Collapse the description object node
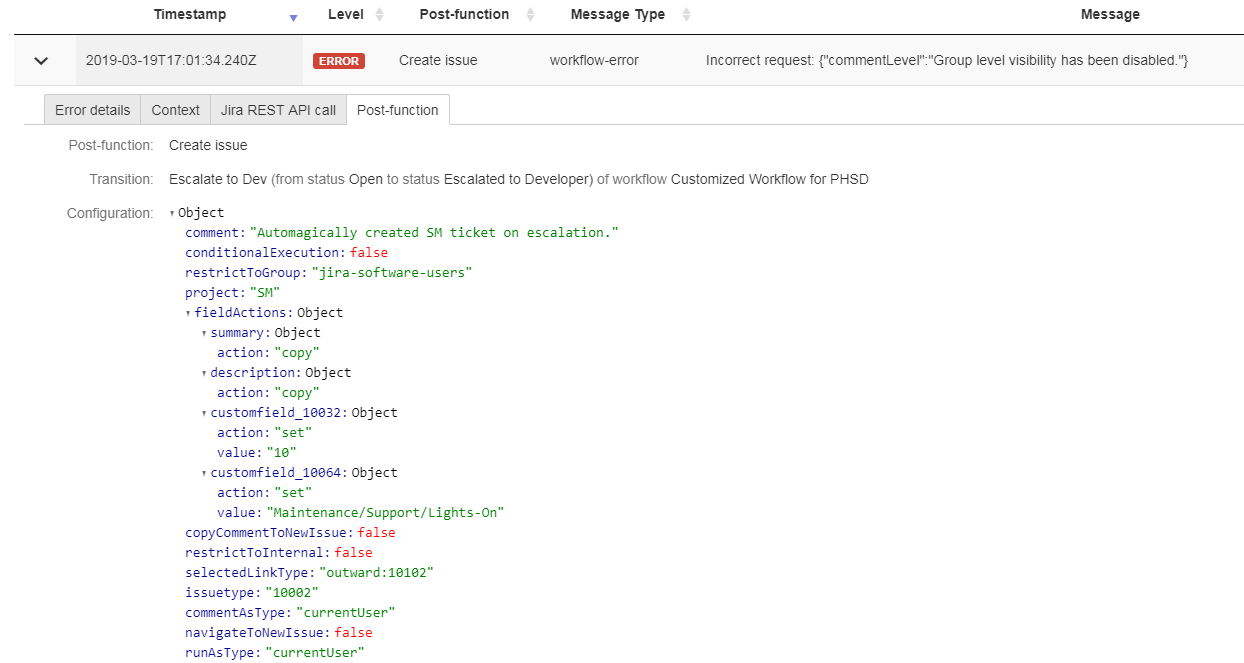 point(204,373)
